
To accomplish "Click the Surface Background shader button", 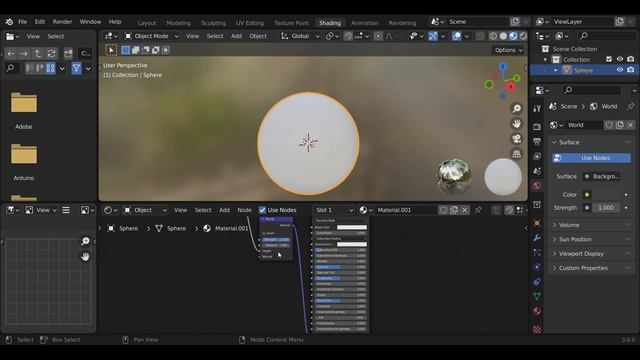I will coord(601,176).
